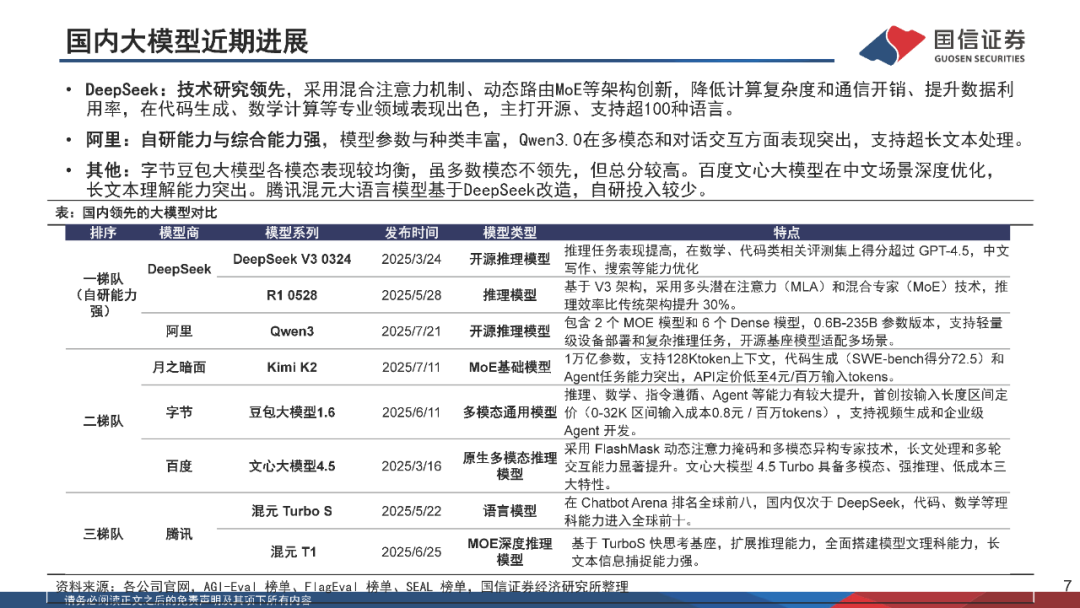Select the Kimi K2 model cell
The image size is (1080, 608).
[292, 367]
